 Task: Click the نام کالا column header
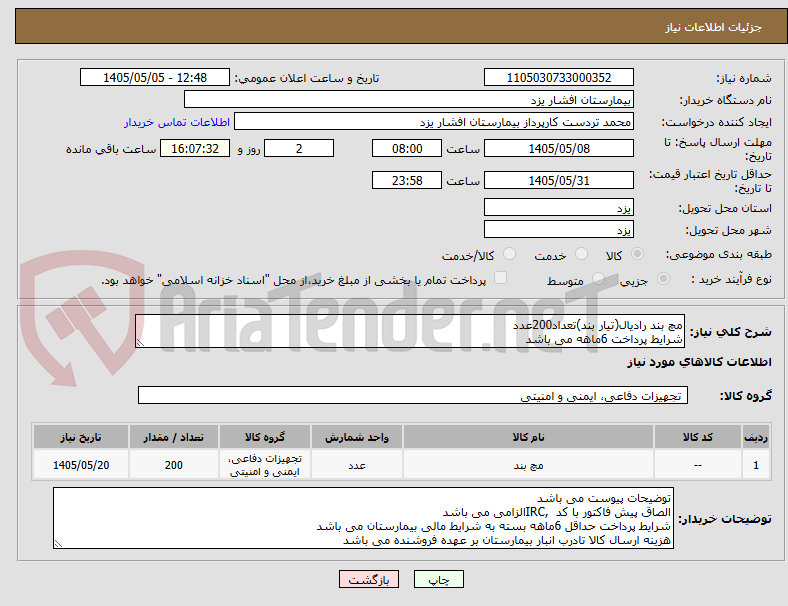pyautogui.click(x=528, y=437)
